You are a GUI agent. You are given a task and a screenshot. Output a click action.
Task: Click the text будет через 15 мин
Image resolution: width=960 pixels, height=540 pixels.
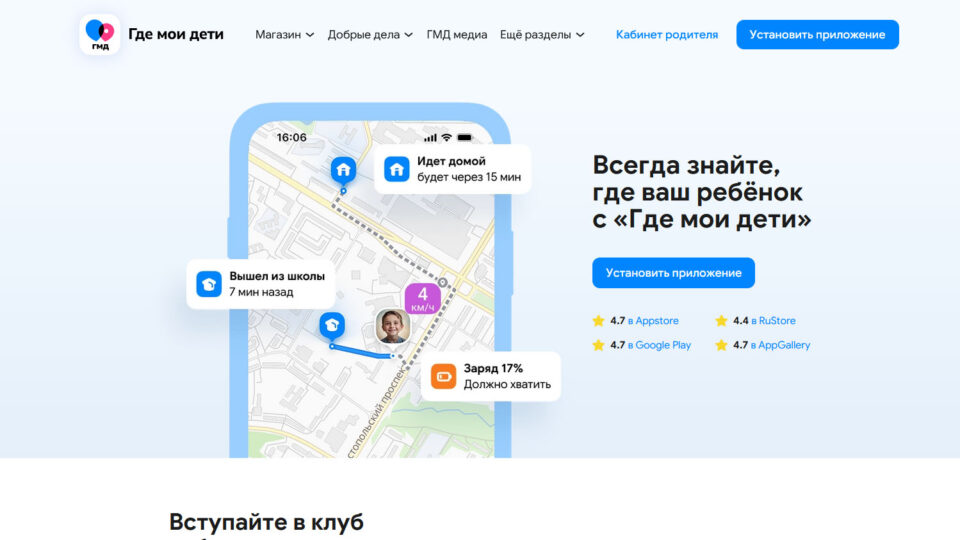(469, 177)
